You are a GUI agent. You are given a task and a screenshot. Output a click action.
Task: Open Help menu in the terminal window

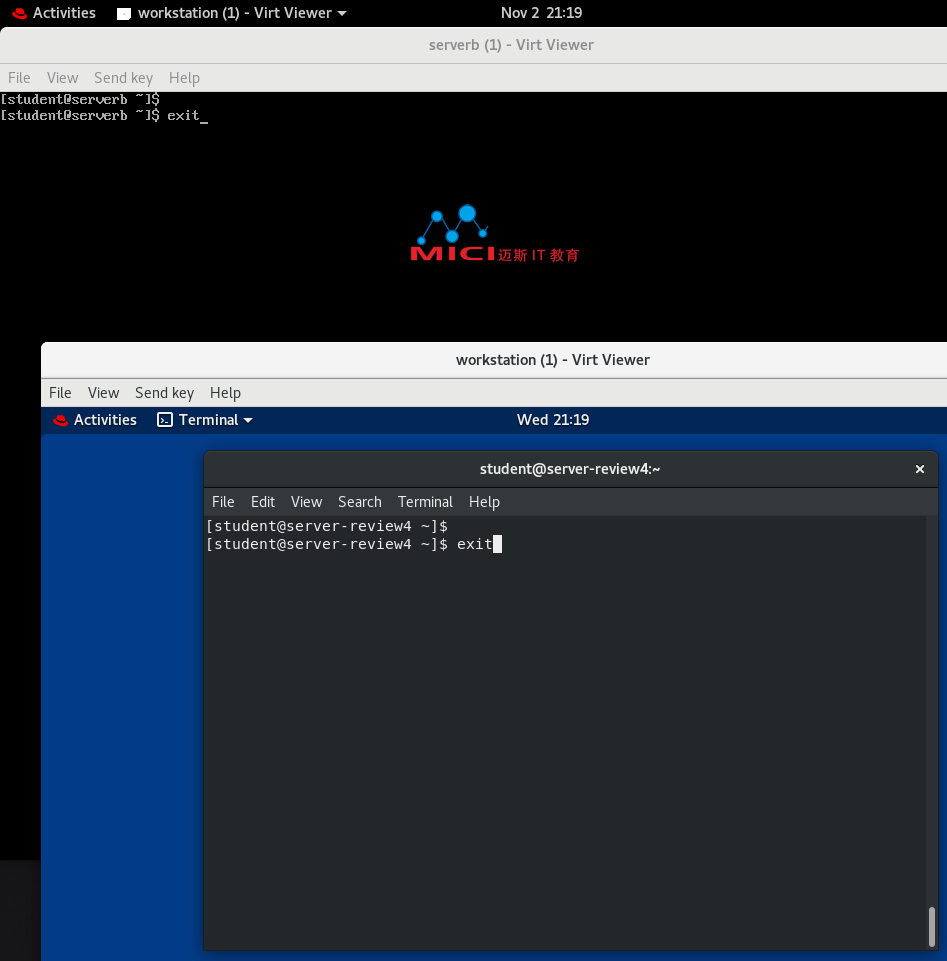484,502
